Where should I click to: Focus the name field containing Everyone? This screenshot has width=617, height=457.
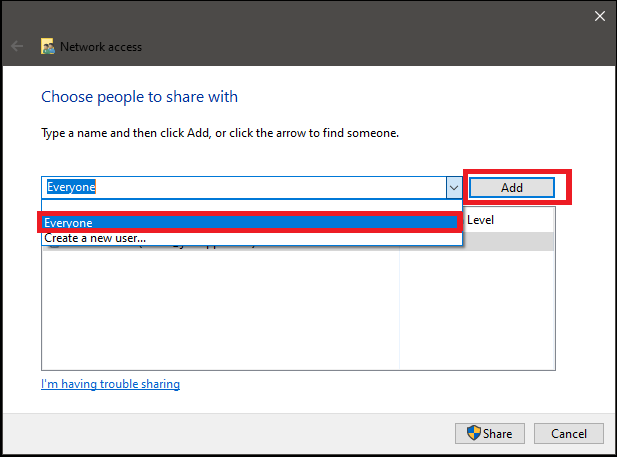pyautogui.click(x=240, y=187)
